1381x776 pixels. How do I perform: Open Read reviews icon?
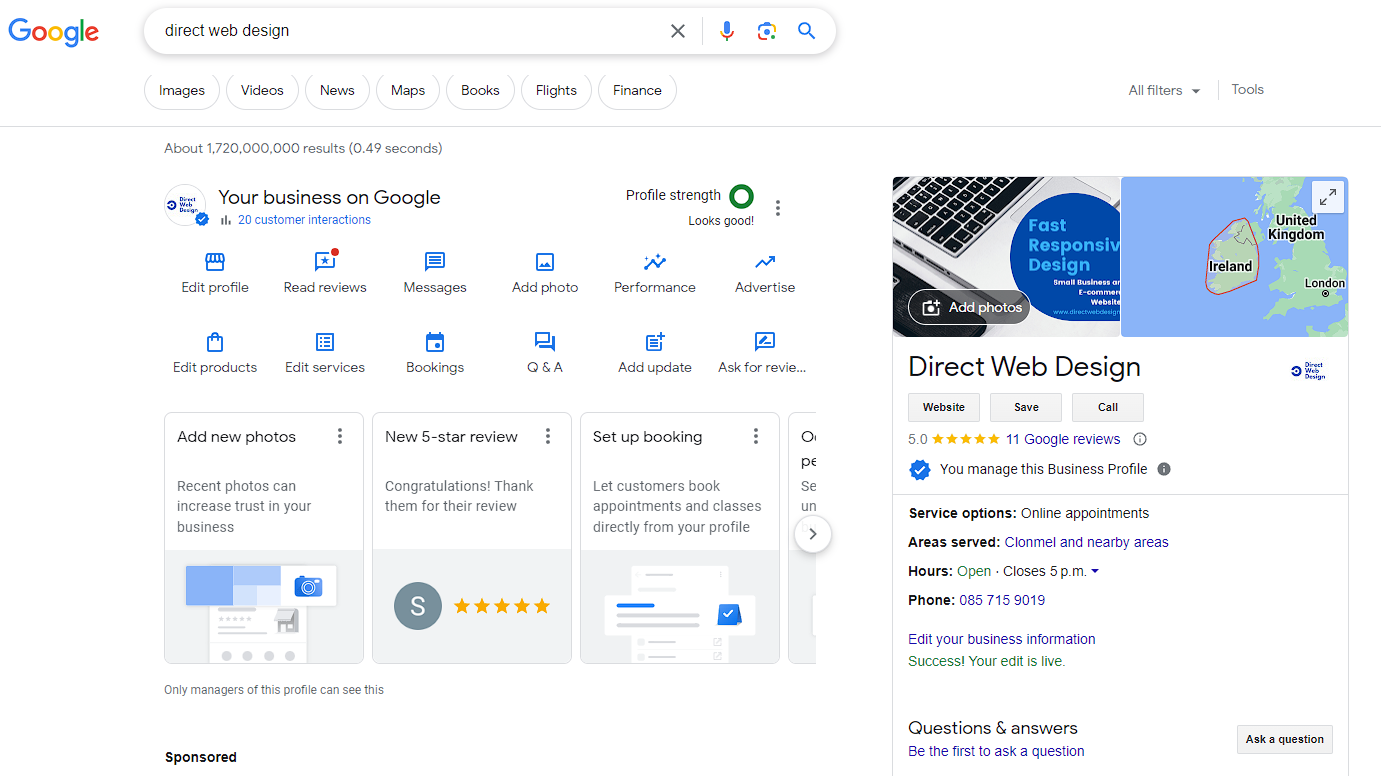tap(325, 262)
